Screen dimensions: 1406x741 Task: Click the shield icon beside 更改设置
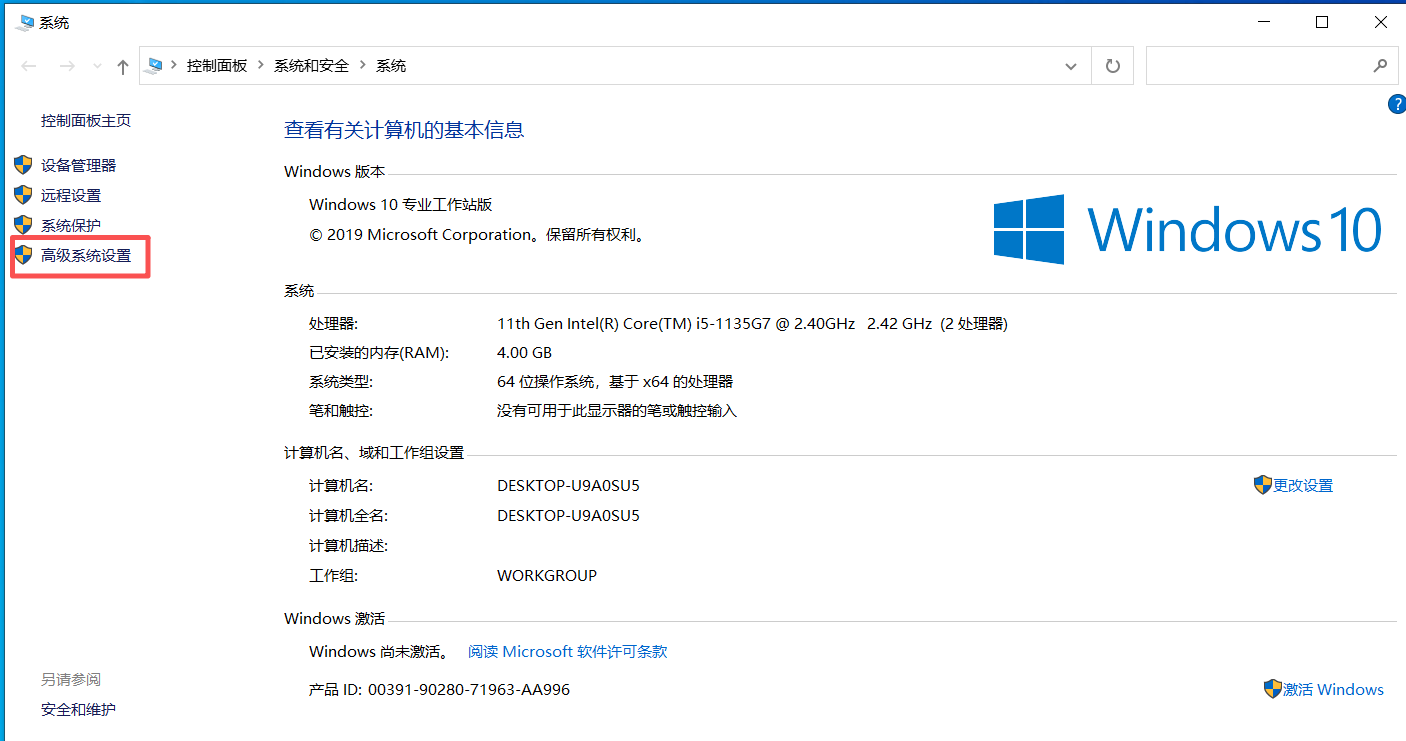click(1262, 485)
